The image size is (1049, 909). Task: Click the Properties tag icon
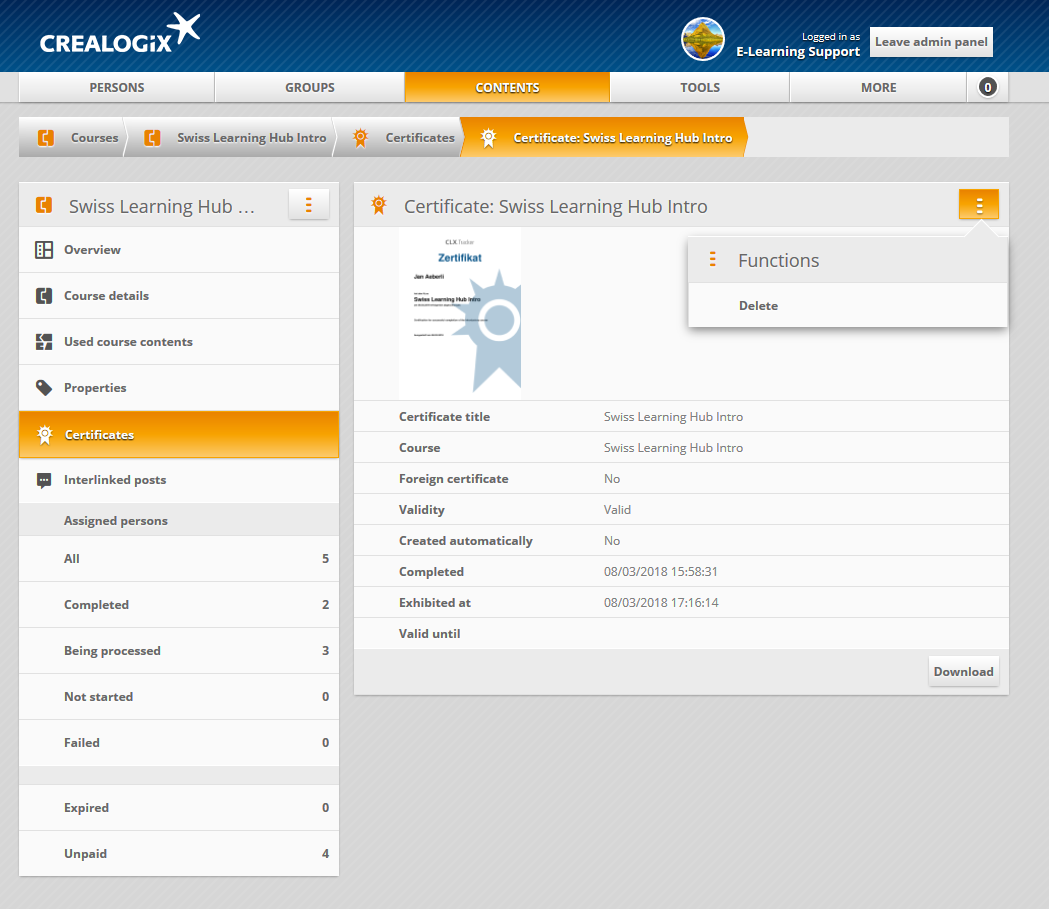(x=44, y=388)
